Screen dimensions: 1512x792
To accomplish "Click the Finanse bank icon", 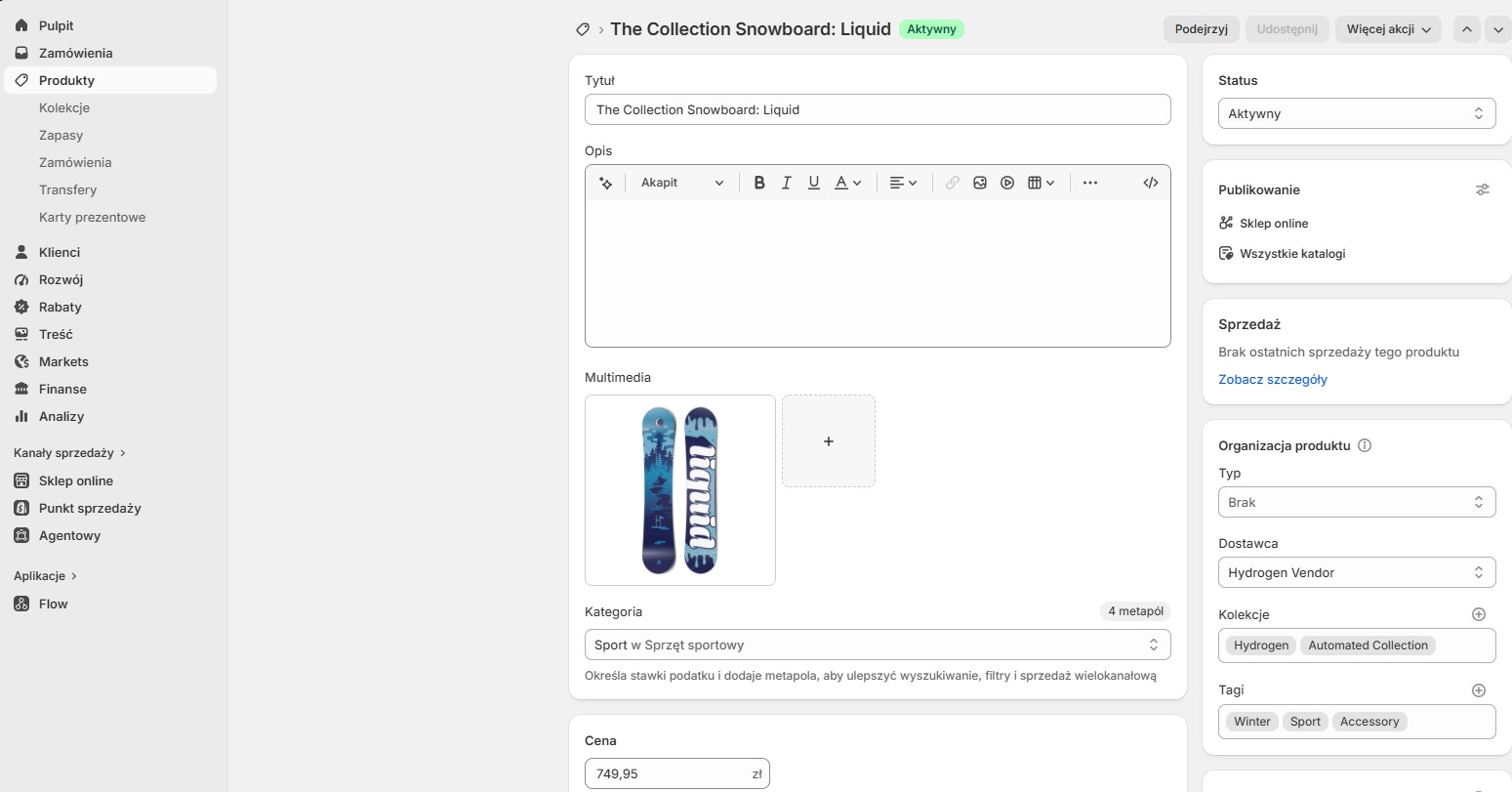I will (x=21, y=389).
